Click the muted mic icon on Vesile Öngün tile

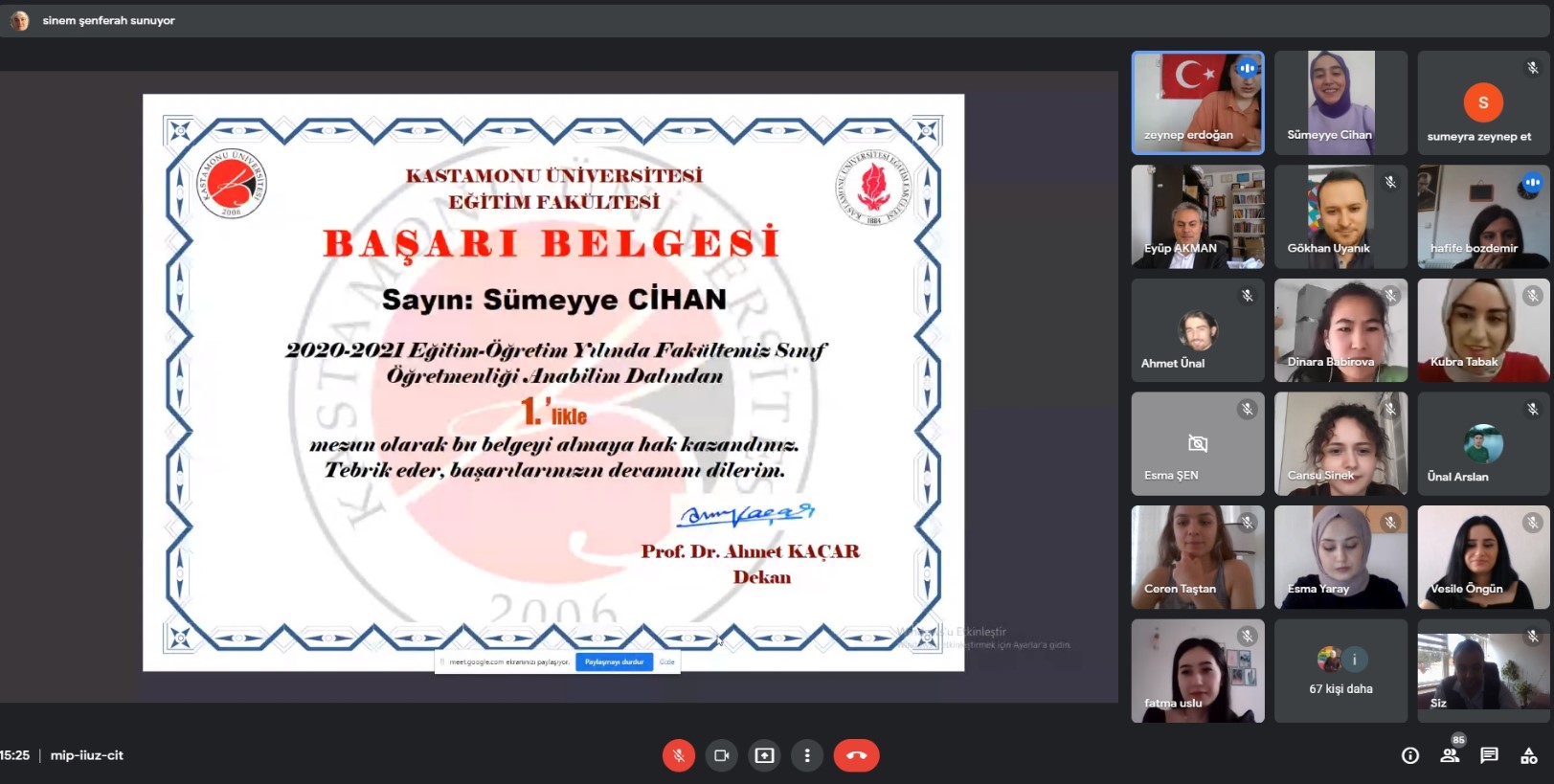click(x=1532, y=523)
